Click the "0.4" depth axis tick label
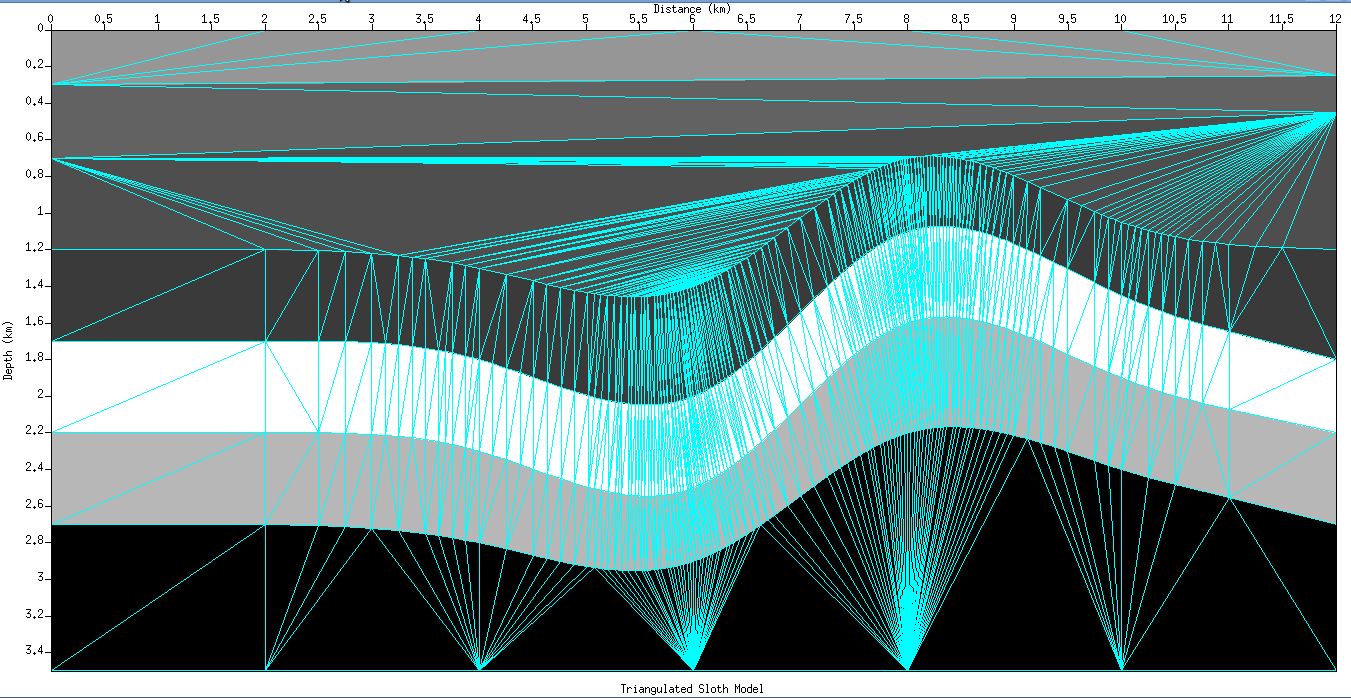Image resolution: width=1351 pixels, height=698 pixels. click(x=37, y=102)
